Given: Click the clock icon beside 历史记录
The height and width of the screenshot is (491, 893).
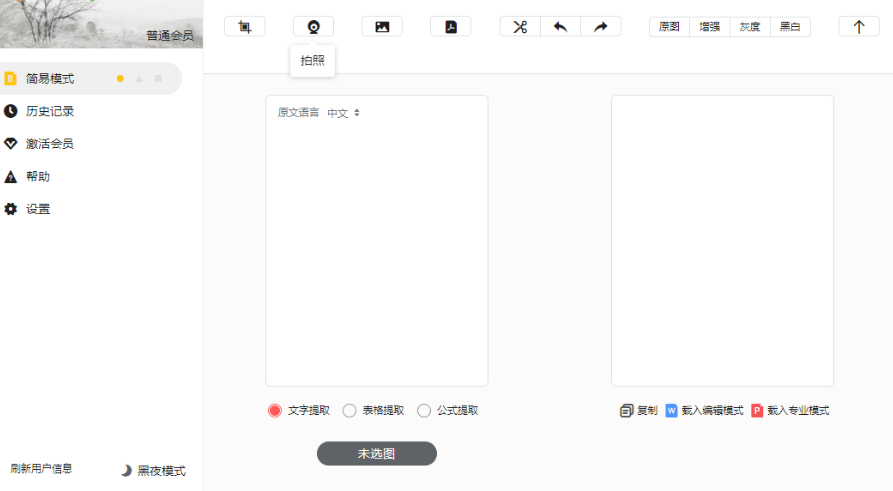Looking at the screenshot, I should pos(10,111).
